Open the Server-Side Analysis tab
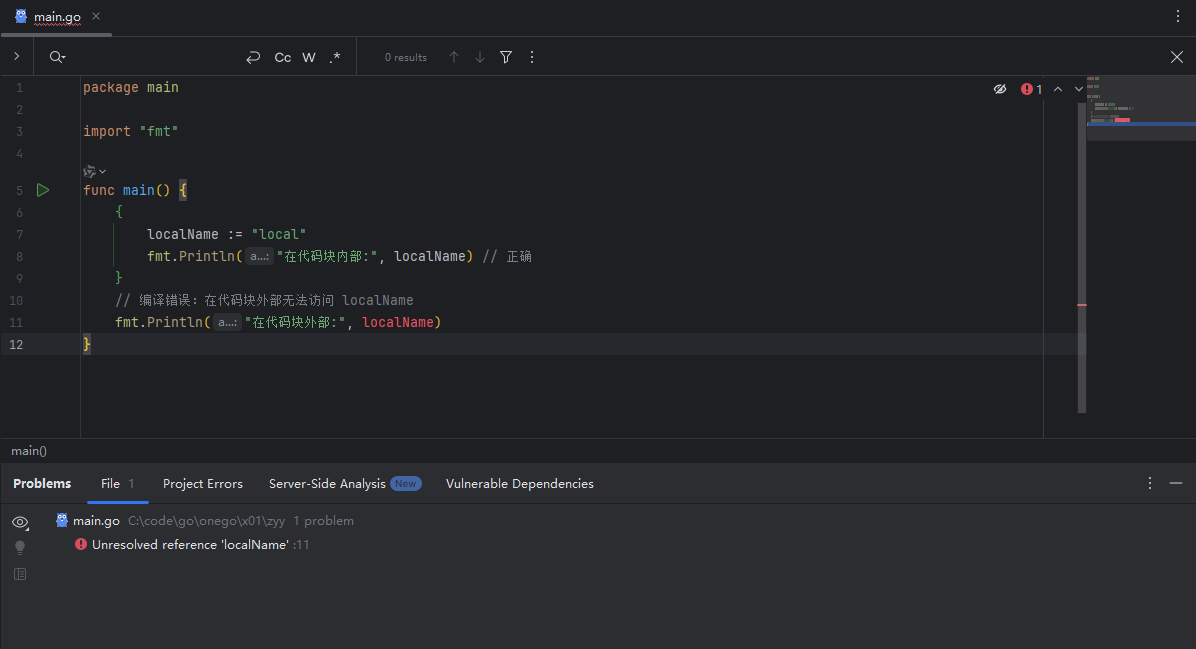This screenshot has width=1196, height=649. 345,484
